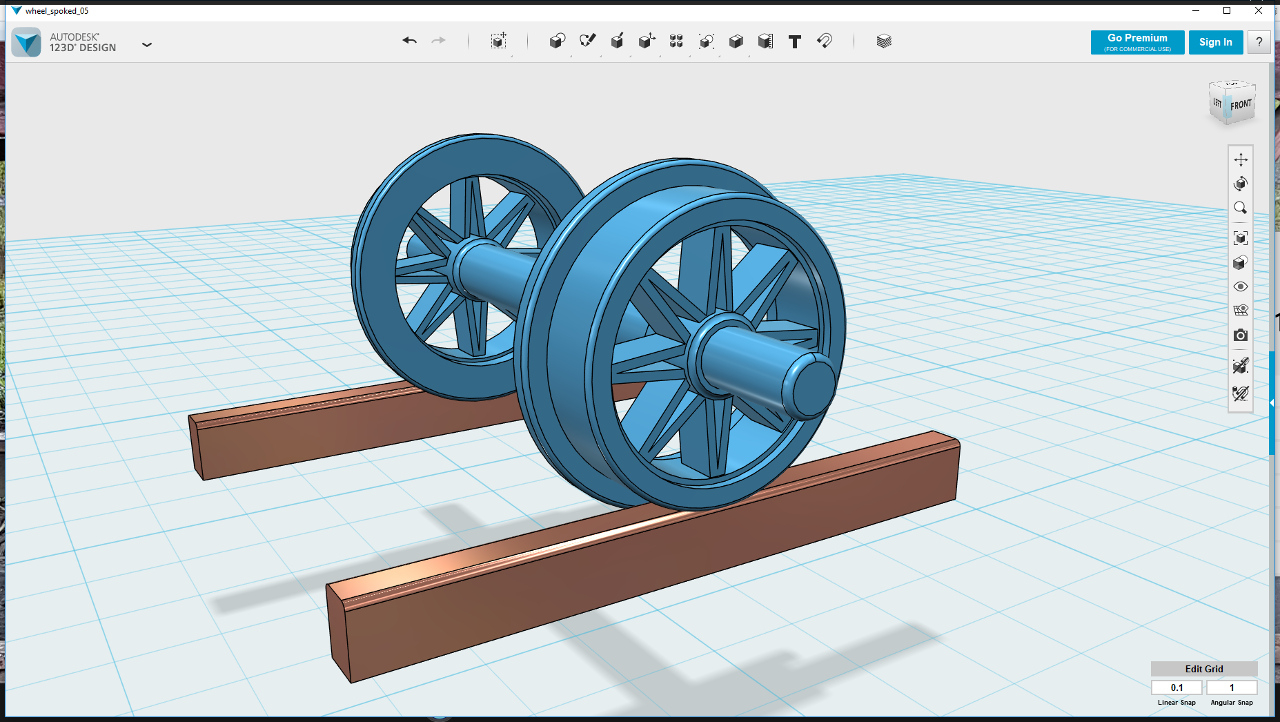Toggle the grid visibility icon
This screenshot has width=1280, height=722.
point(1241,311)
